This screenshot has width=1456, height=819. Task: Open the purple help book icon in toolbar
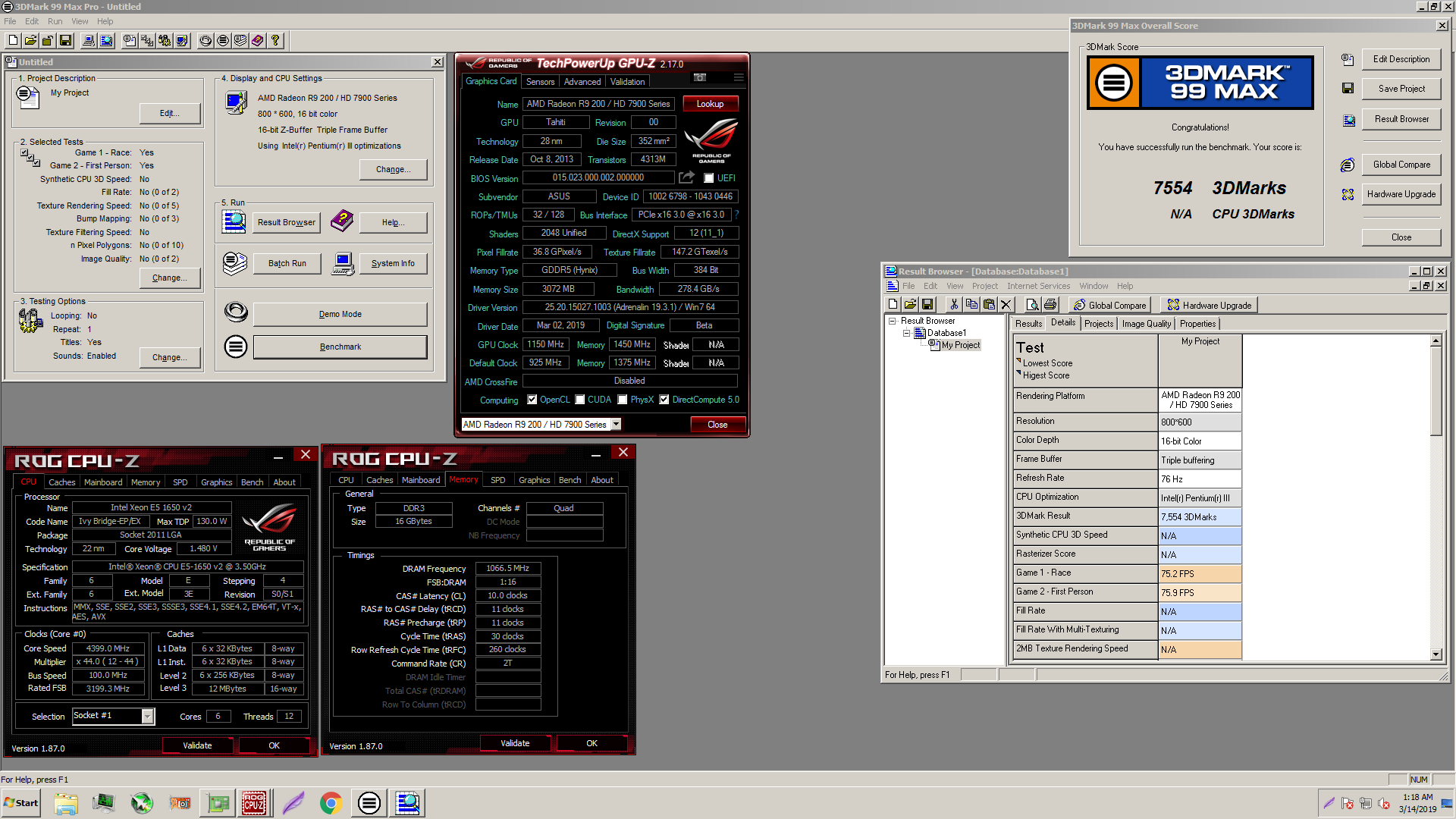(258, 41)
